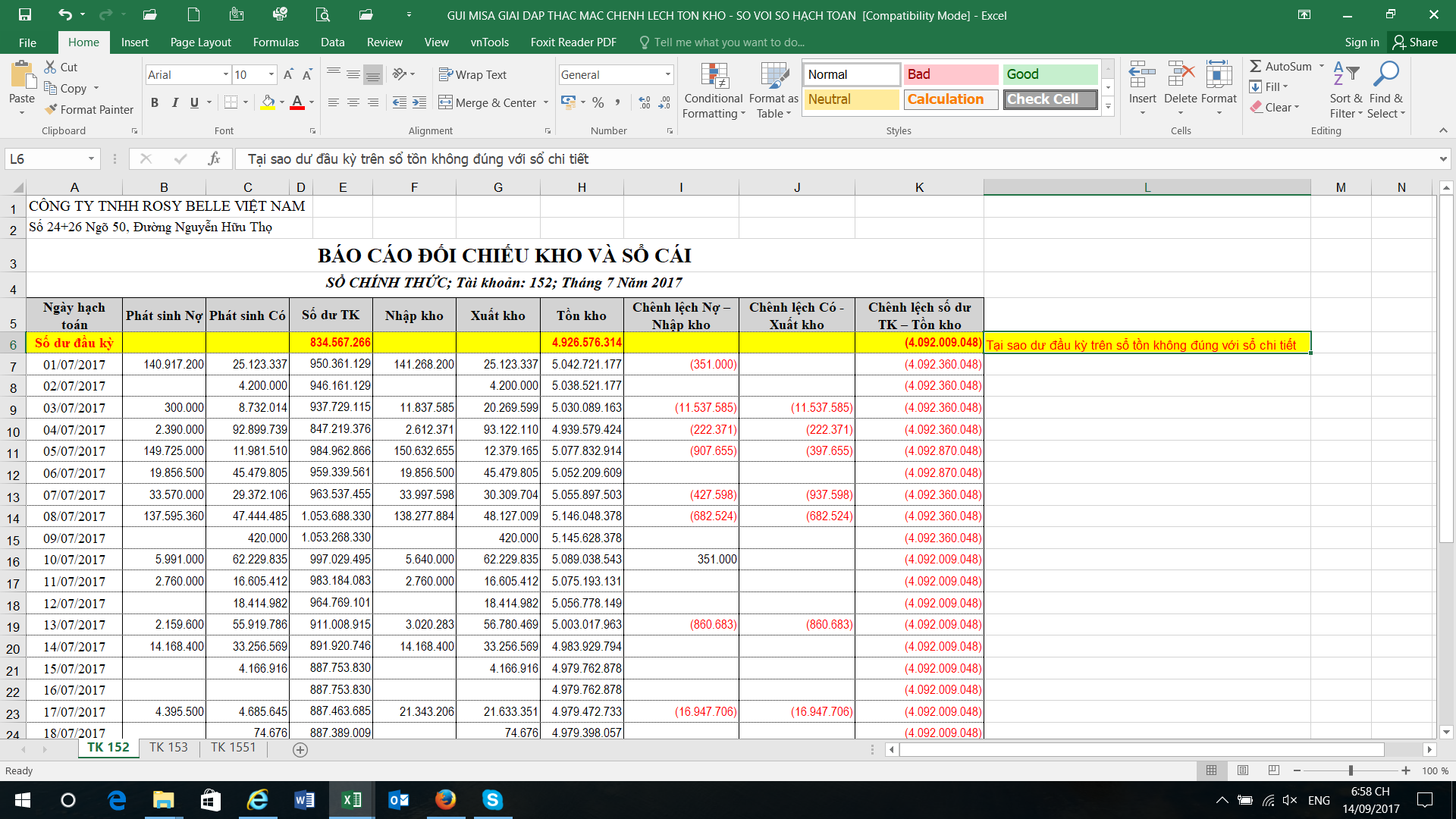Screen dimensions: 1456x819
Task: Decrease font size with the smaller A icon
Action: pyautogui.click(x=307, y=74)
